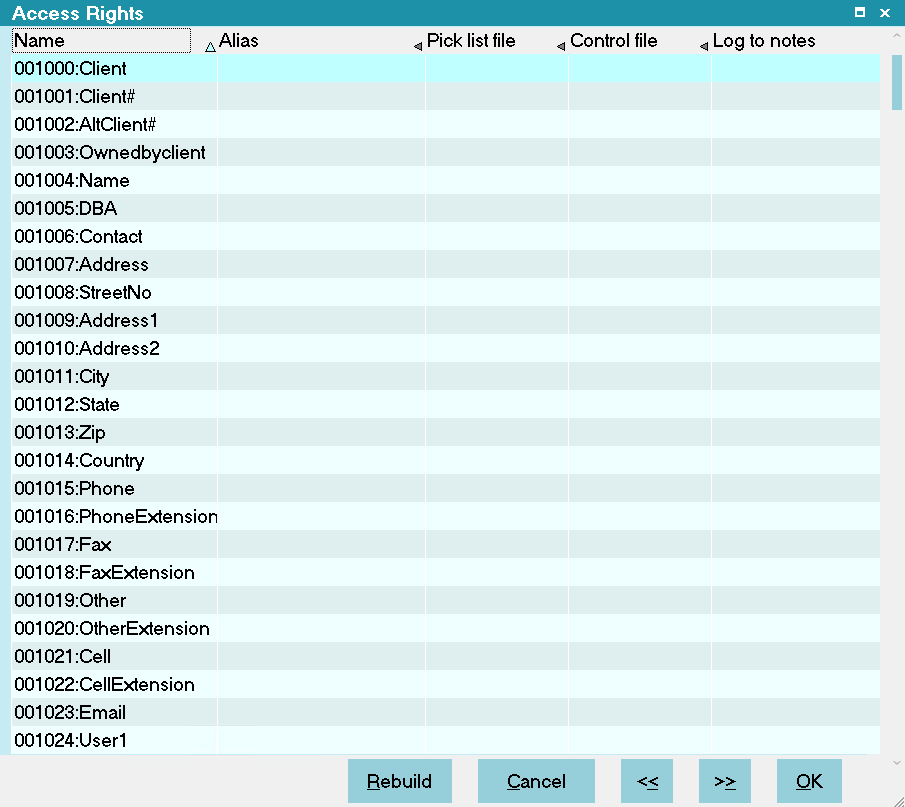Screen dimensions: 905x807
Task: Select row 001011:City
Action: coord(446,376)
